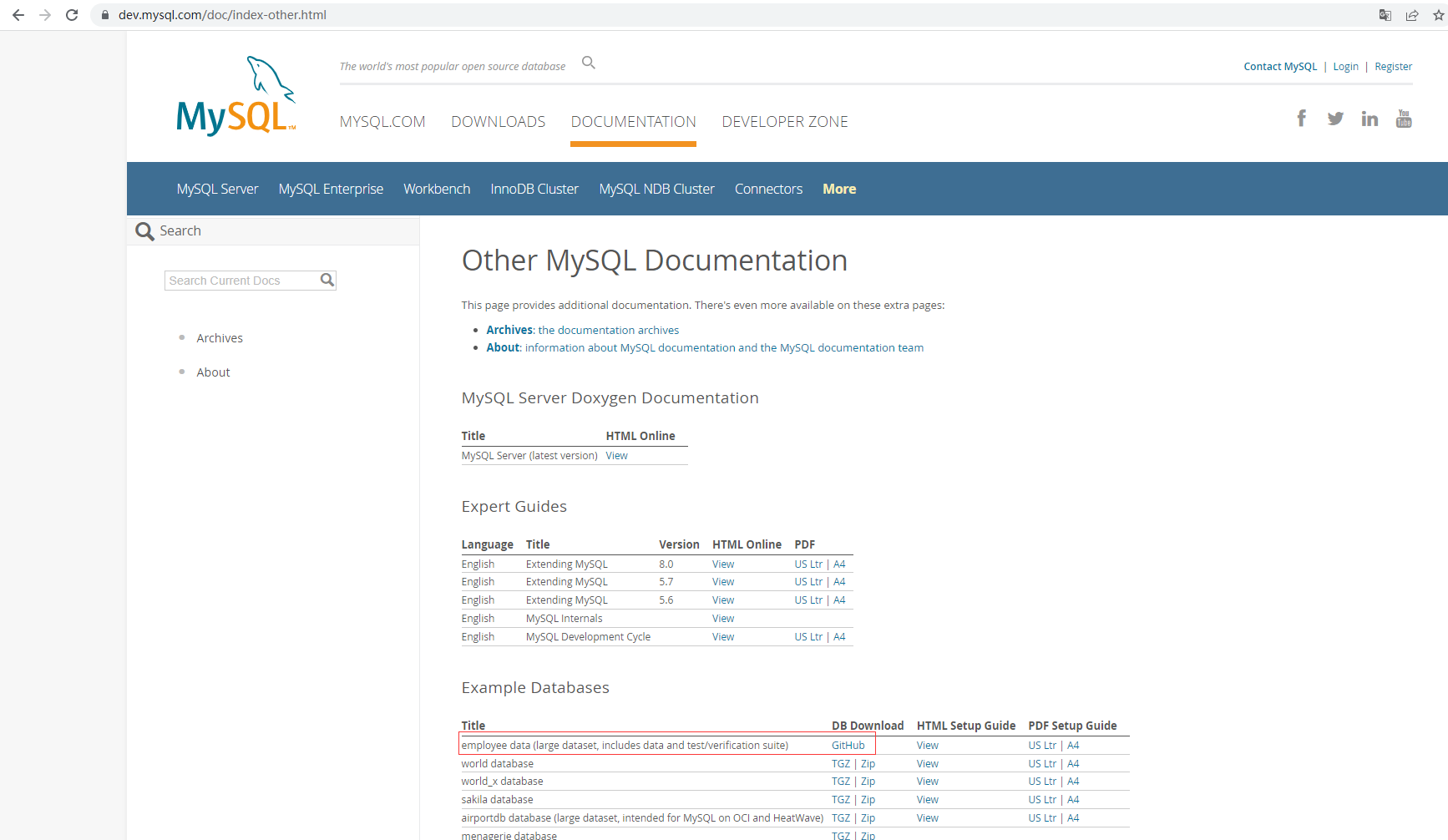This screenshot has height=840, width=1448.
Task: Open Connectors in navigation bar
Action: pyautogui.click(x=769, y=189)
